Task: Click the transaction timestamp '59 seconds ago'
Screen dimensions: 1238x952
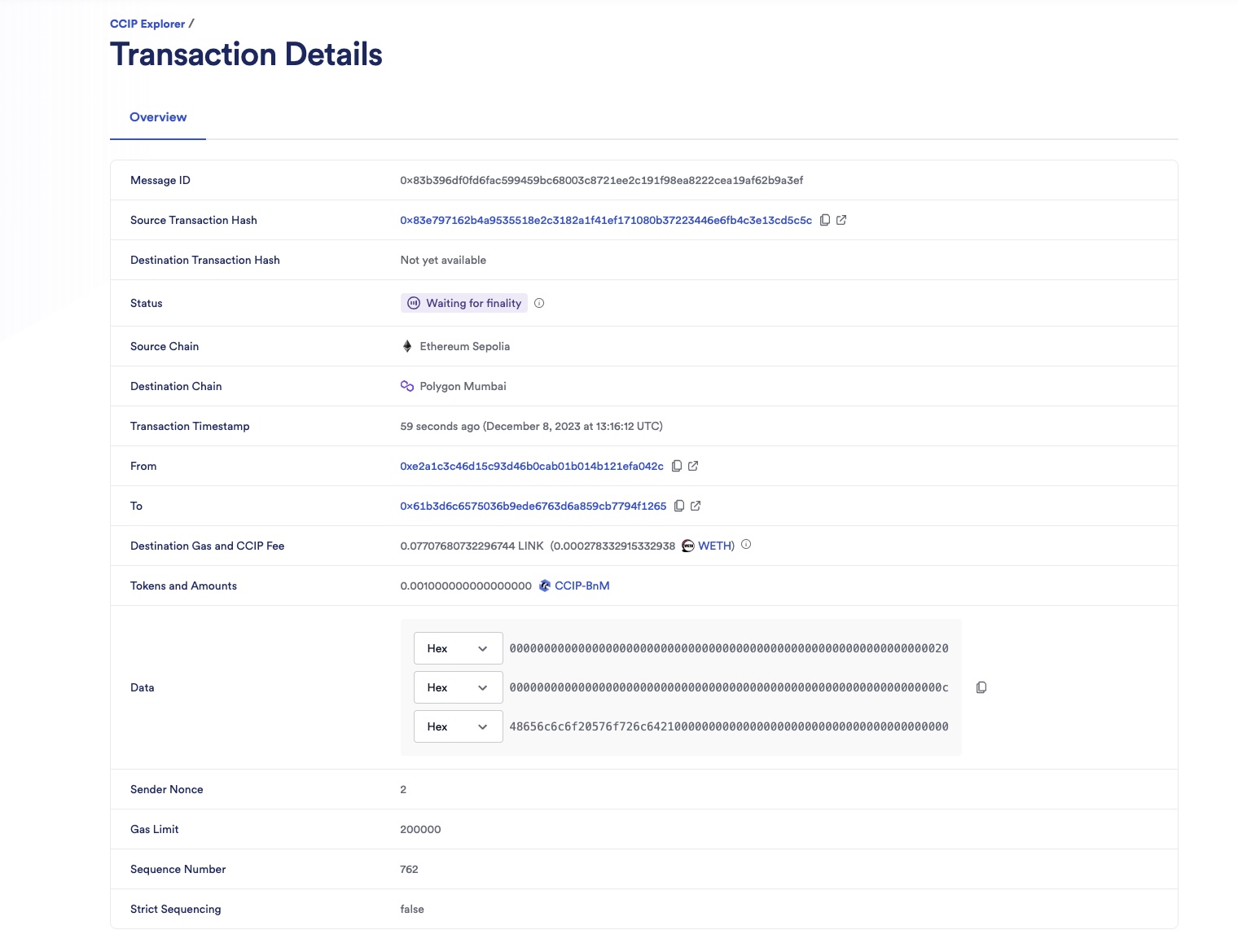Action: point(532,426)
